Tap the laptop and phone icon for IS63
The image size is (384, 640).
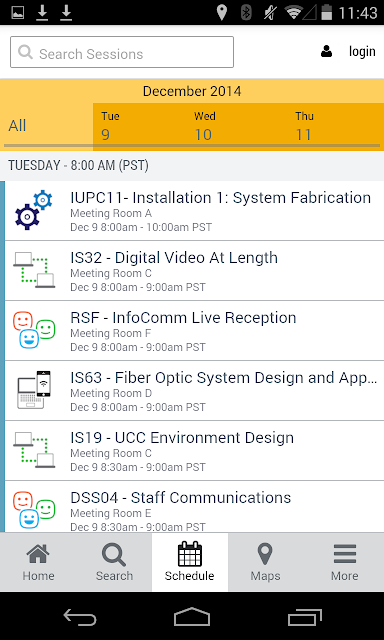click(34, 390)
